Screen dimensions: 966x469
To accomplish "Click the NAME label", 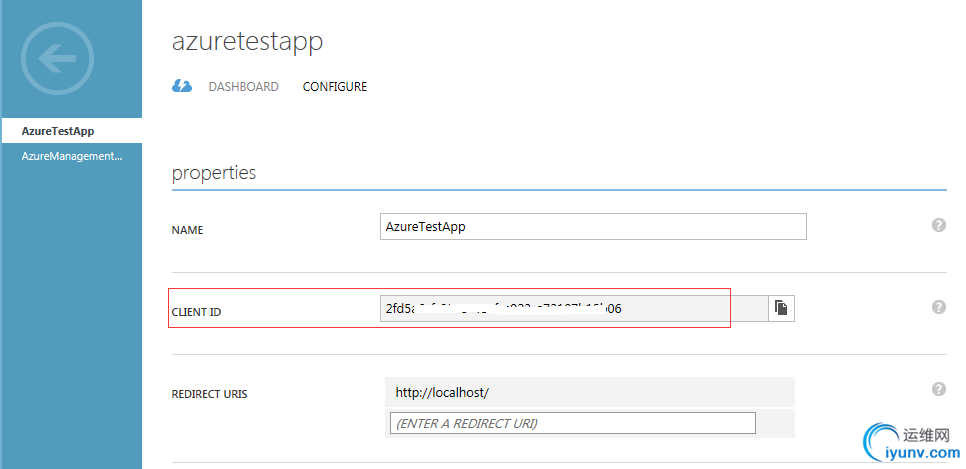I will coord(187,230).
